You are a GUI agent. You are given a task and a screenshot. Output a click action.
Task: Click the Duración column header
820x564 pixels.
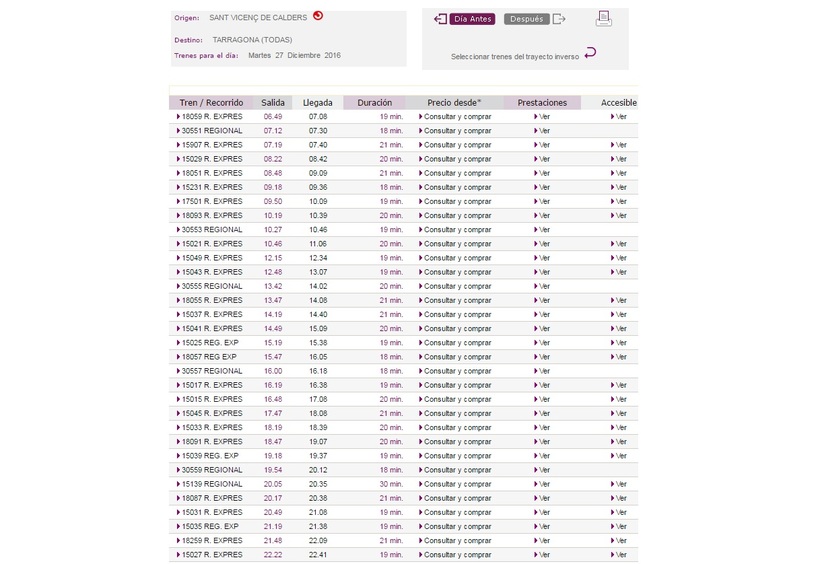[x=375, y=103]
